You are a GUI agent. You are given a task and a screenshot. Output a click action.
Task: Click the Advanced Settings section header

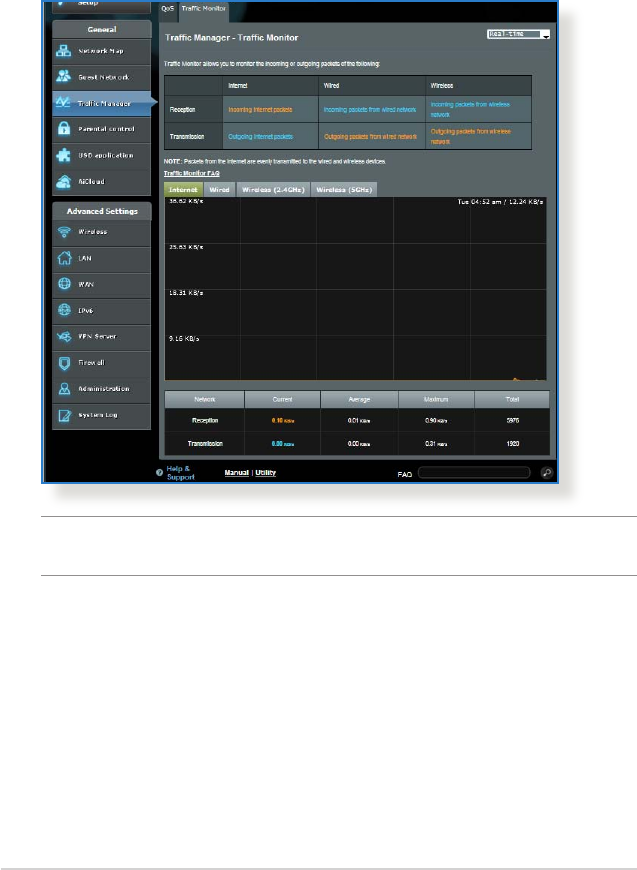click(x=102, y=211)
